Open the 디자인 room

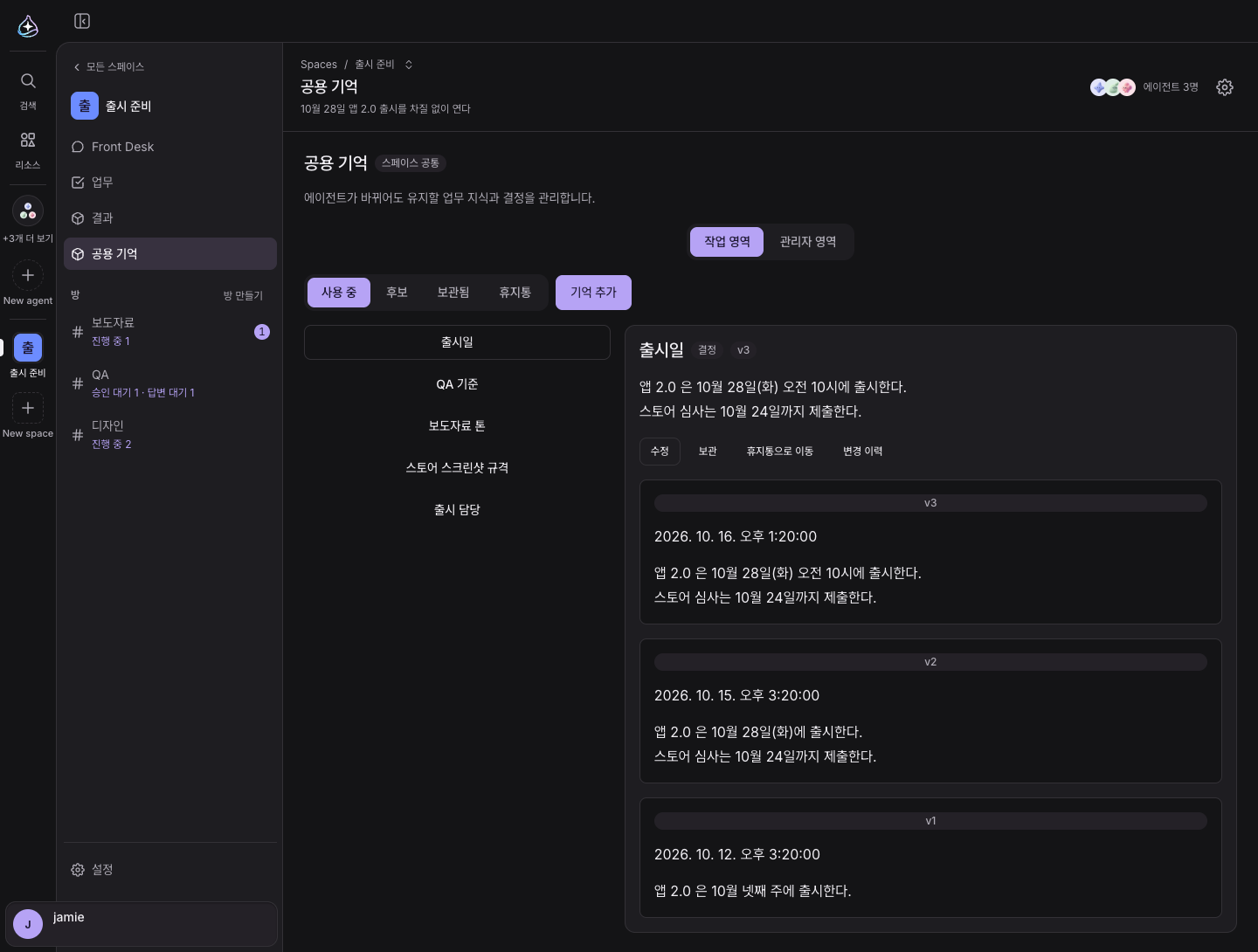(170, 435)
